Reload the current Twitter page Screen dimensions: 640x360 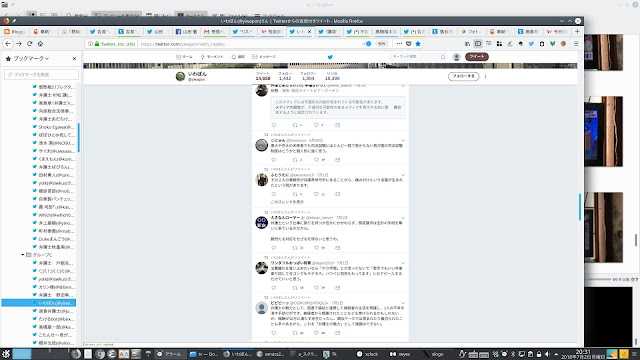click(x=29, y=44)
